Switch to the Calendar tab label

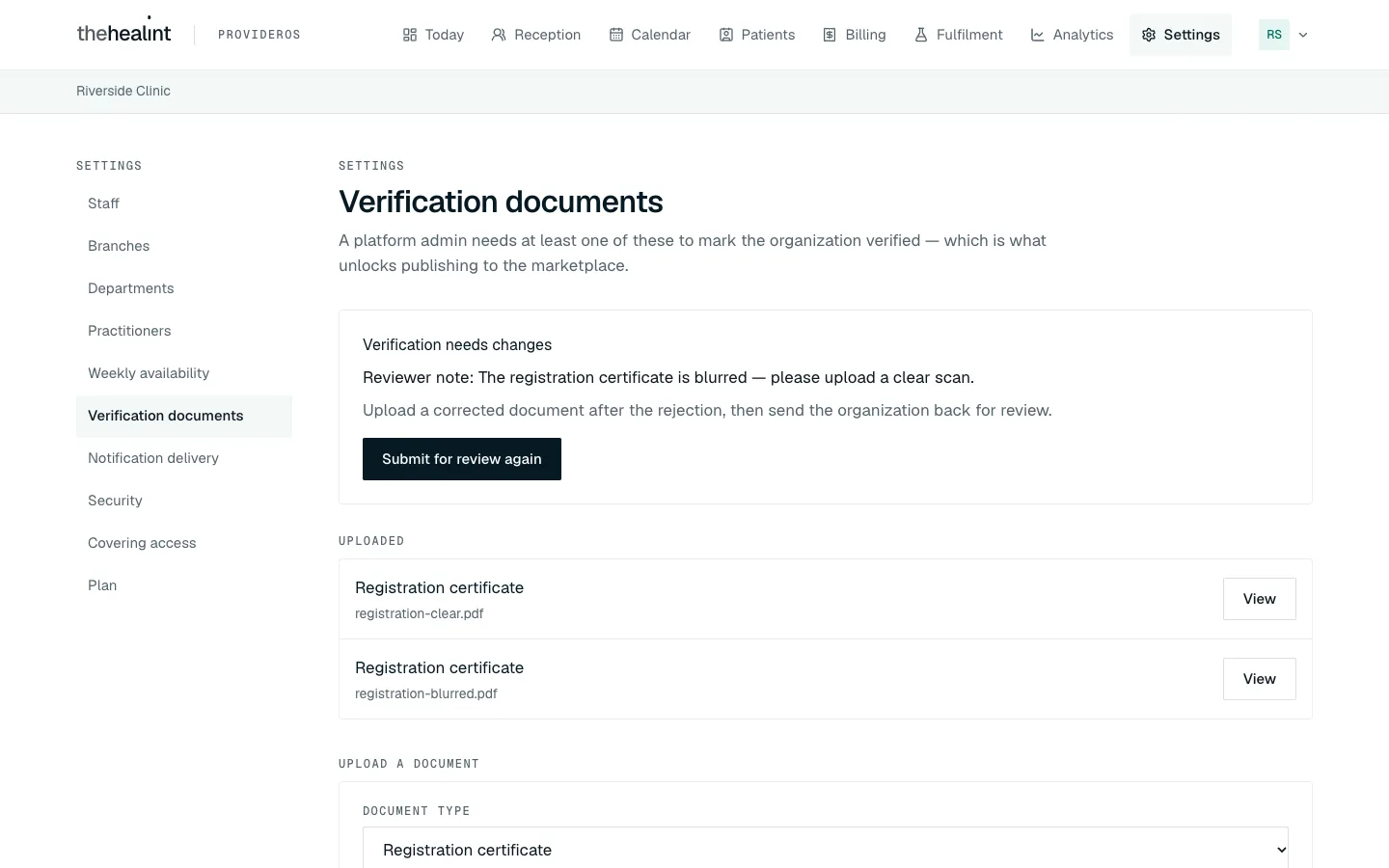click(661, 35)
